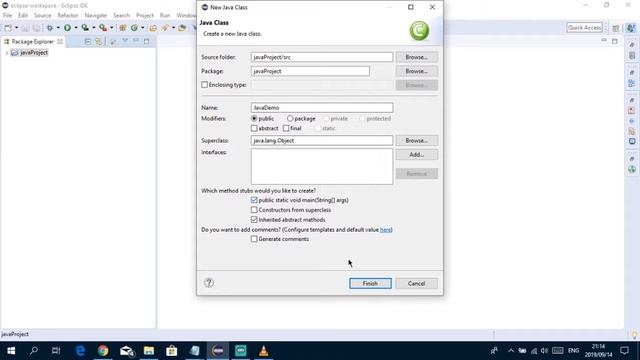Viewport: 640px width, 360px height.
Task: Click the Name input field
Action: coord(322,108)
